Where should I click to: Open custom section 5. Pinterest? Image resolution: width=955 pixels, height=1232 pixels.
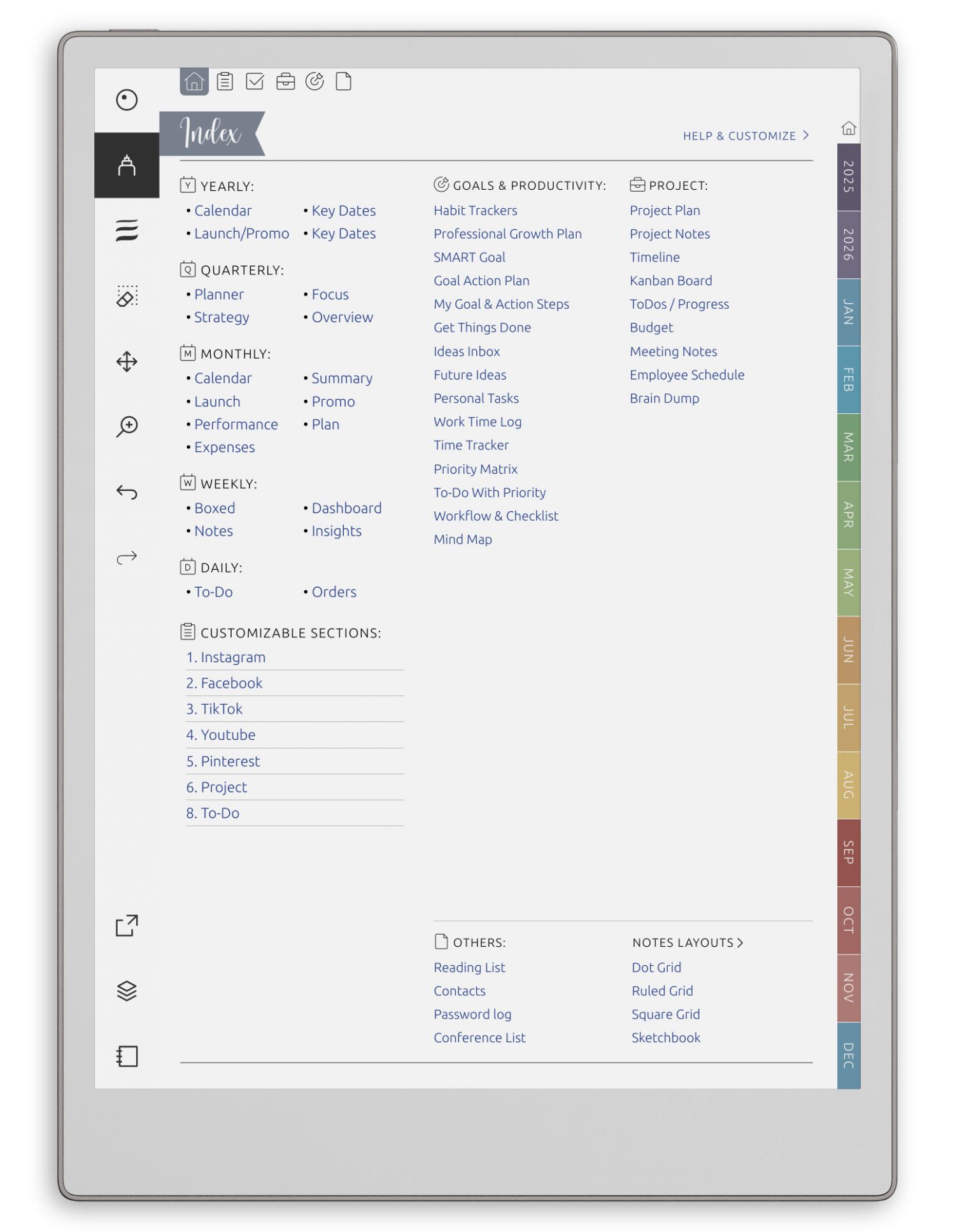point(295,761)
